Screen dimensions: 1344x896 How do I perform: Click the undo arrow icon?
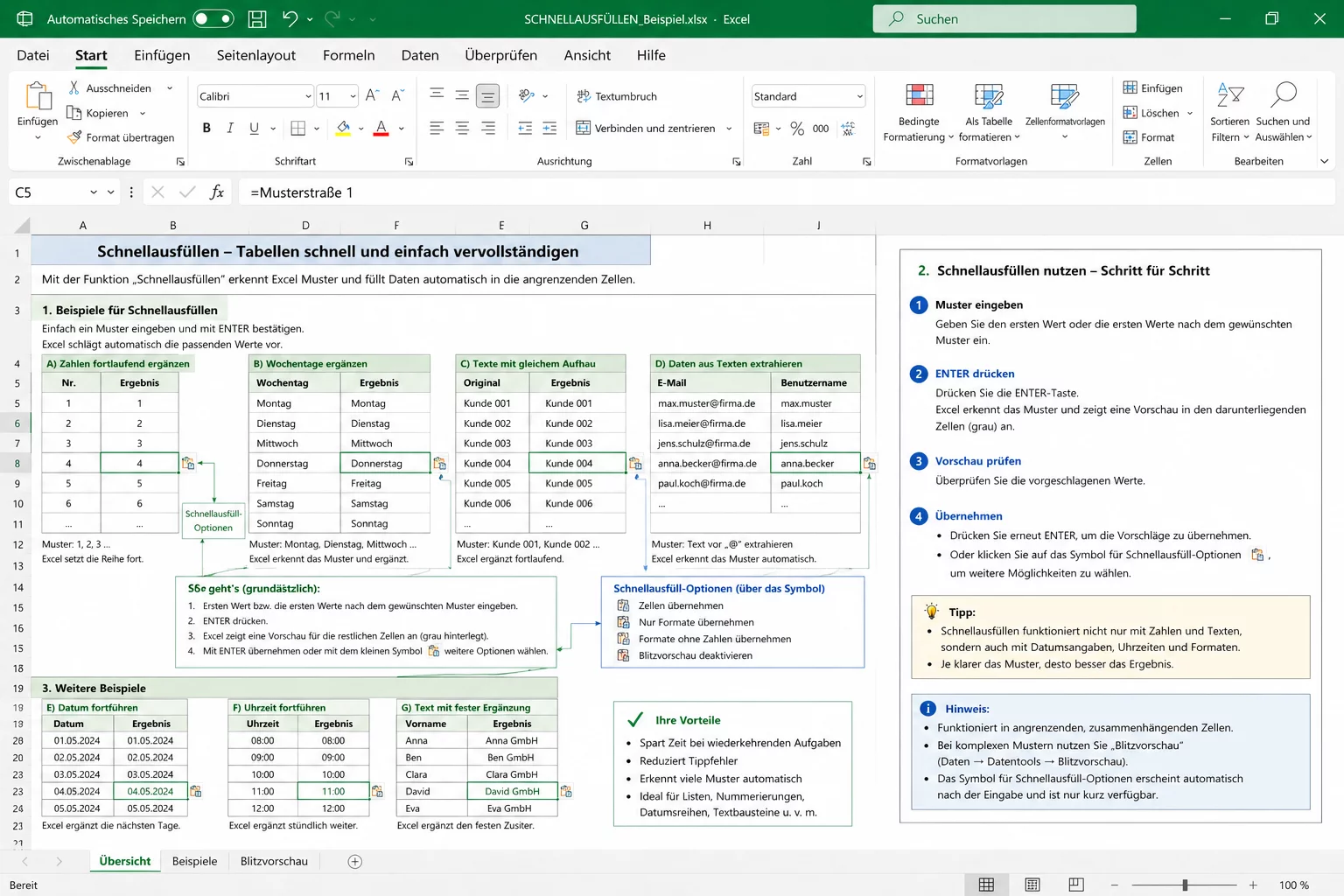tap(290, 18)
